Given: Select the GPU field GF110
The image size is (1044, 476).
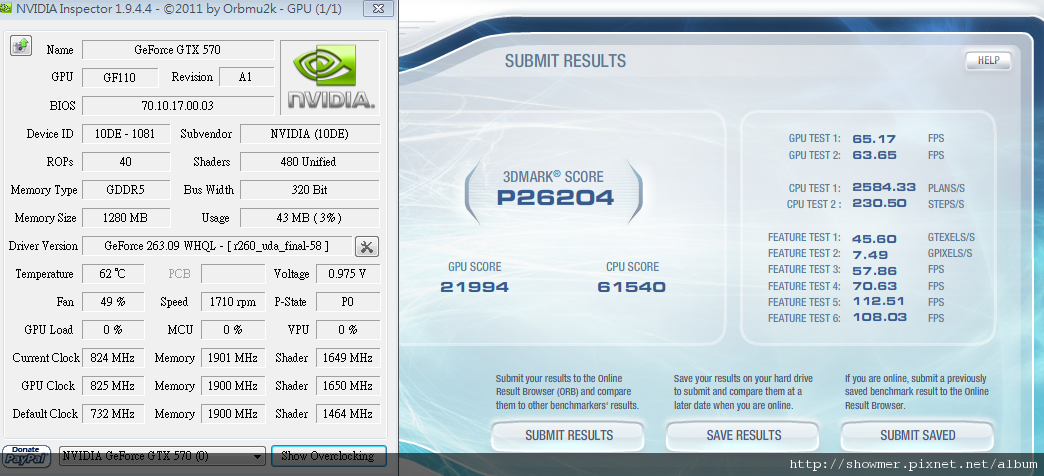Looking at the screenshot, I should pyautogui.click(x=120, y=78).
